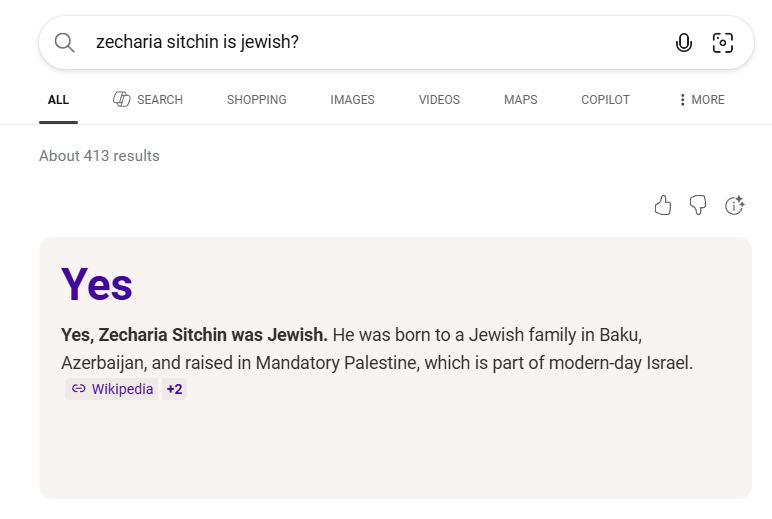This screenshot has width=772, height=519.
Task: Click the search magnifier icon
Action: click(64, 42)
